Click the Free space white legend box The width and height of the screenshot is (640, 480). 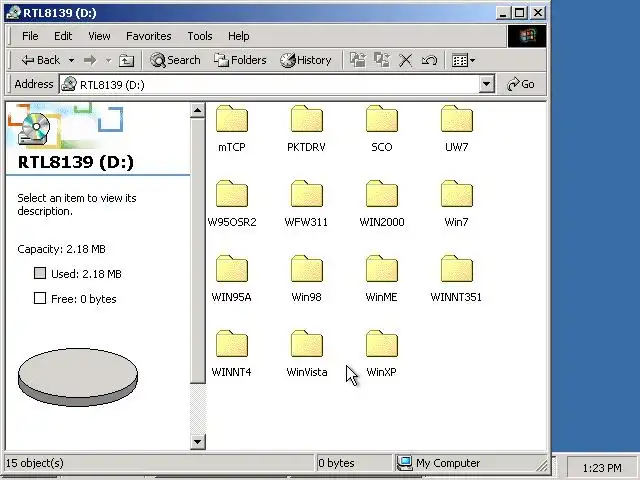40,298
